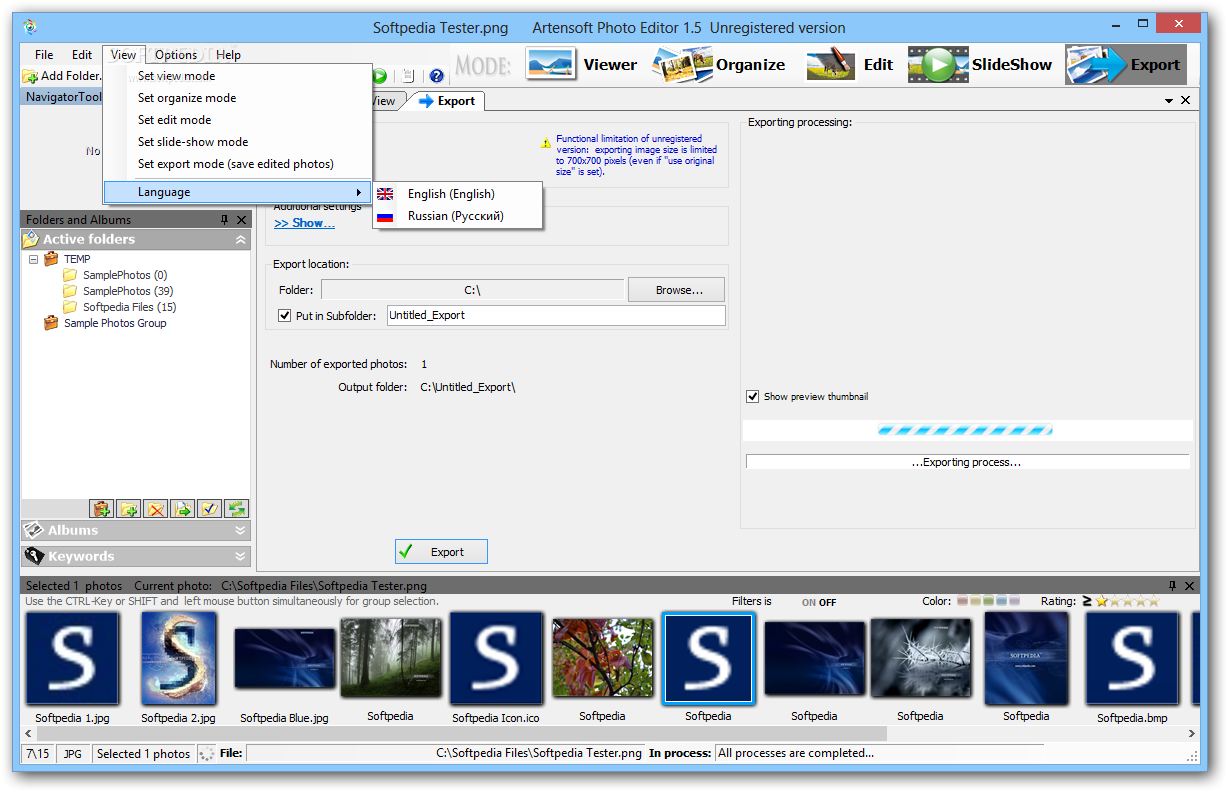
Task: Set rating filter to fifth star
Action: click(x=1153, y=601)
